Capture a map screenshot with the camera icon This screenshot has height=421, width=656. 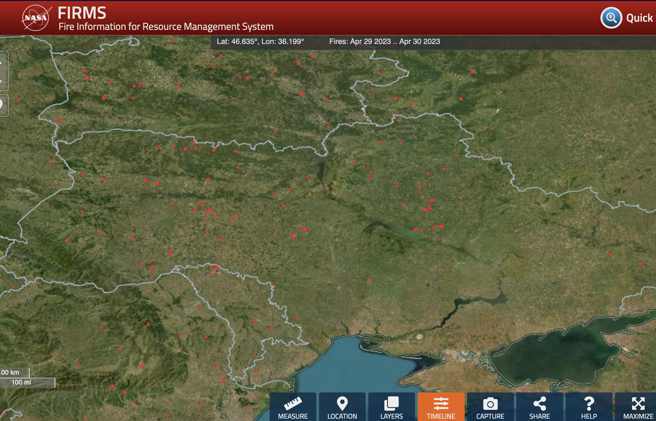click(490, 407)
